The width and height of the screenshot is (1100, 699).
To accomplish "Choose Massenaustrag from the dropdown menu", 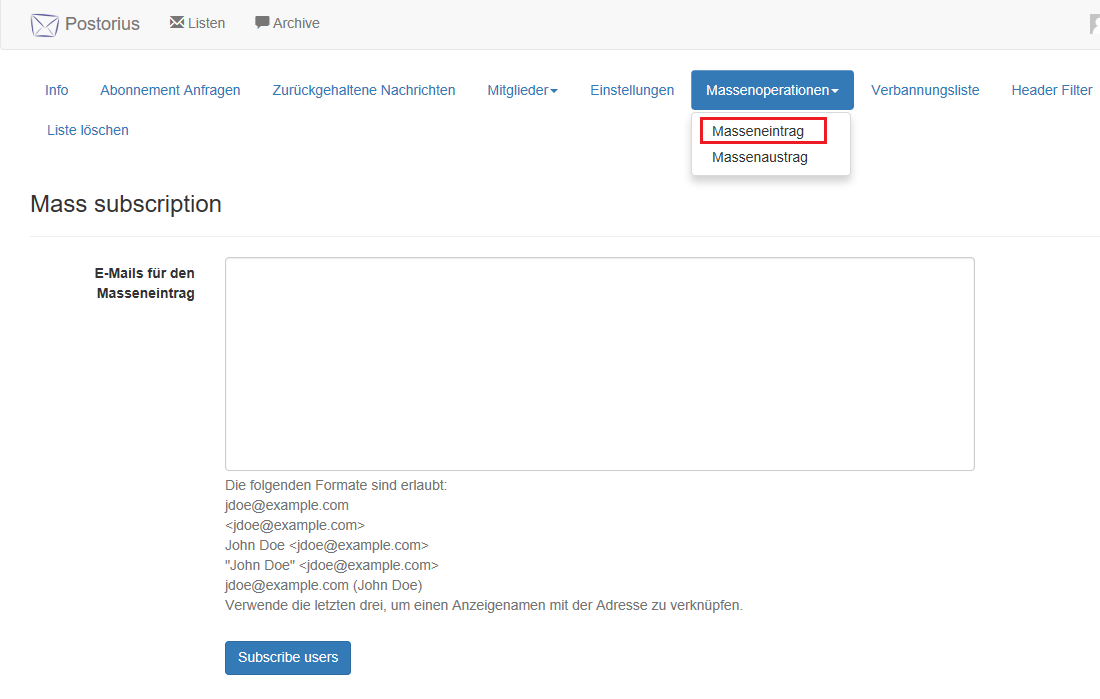I will point(760,157).
